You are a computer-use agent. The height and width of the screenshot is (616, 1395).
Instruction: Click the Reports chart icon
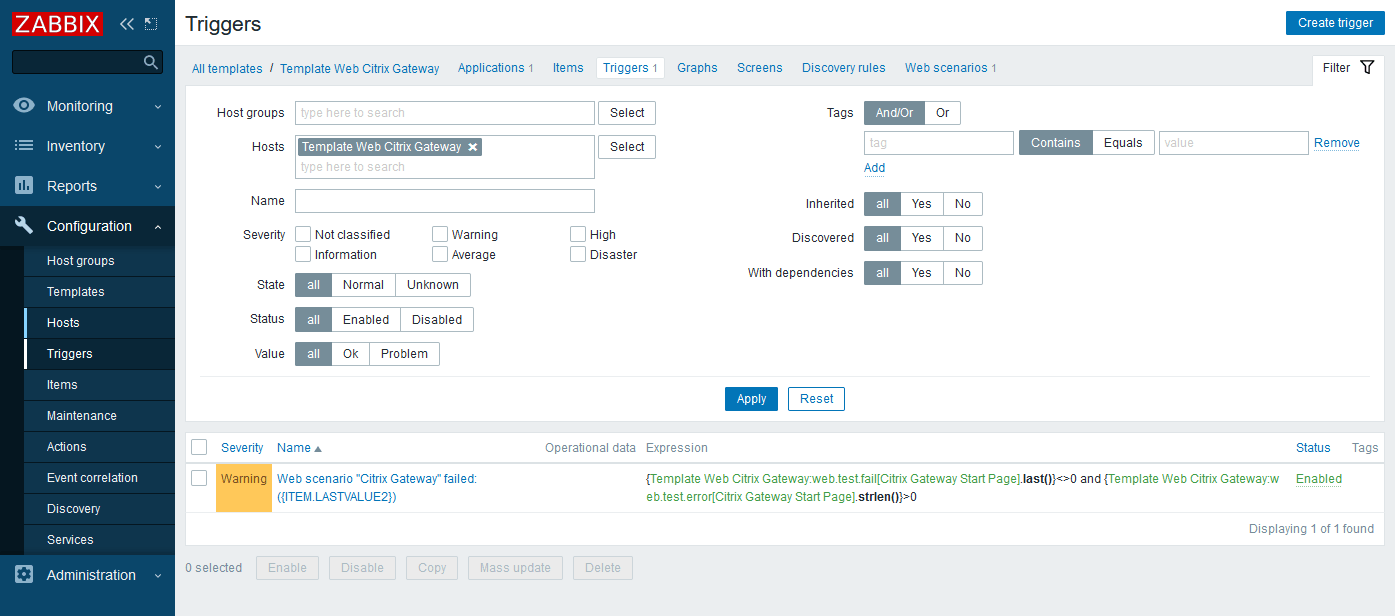(23, 185)
